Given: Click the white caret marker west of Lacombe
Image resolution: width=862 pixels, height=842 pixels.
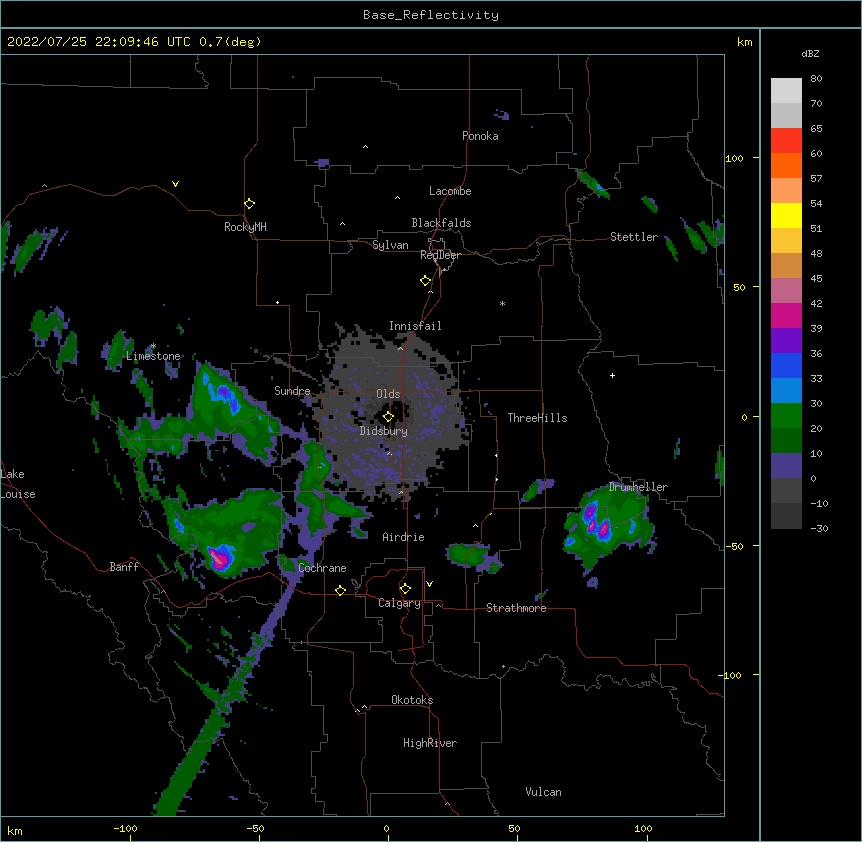Looking at the screenshot, I should (x=397, y=198).
